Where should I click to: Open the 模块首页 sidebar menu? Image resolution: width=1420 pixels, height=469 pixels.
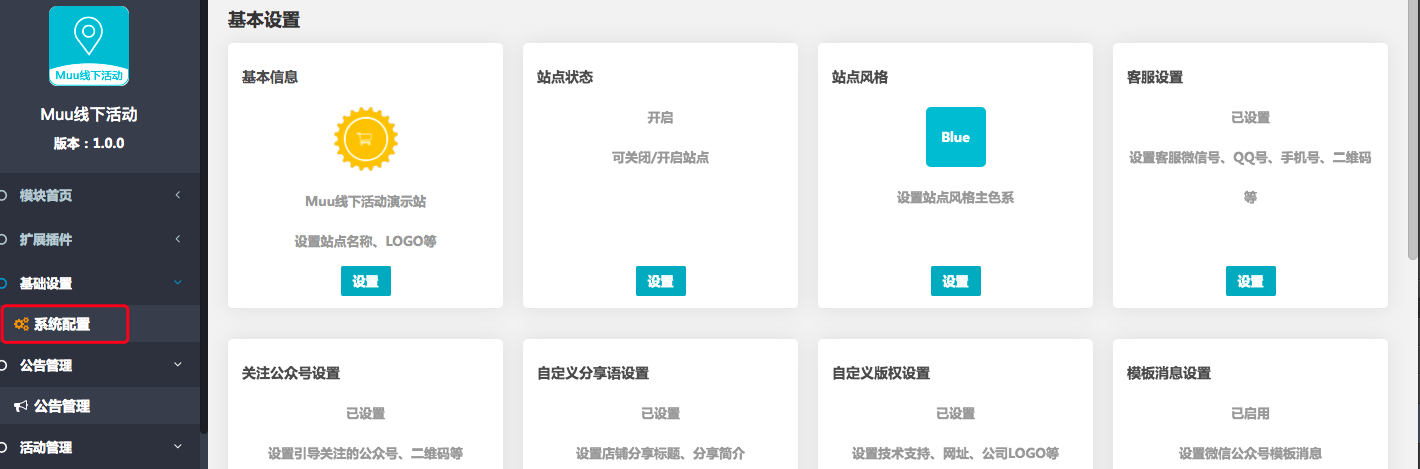point(100,196)
